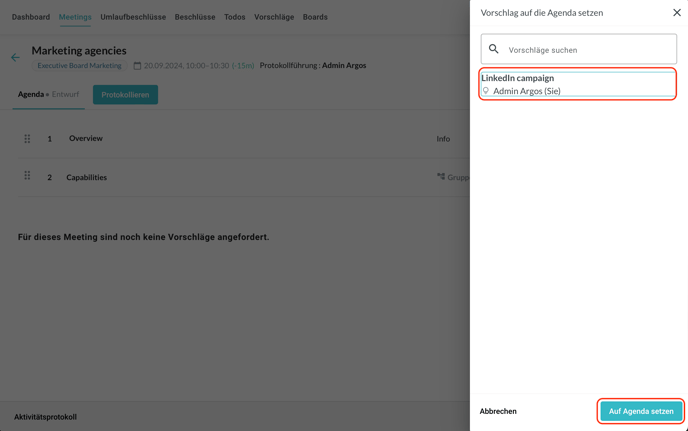Switch to the Meetings tab
This screenshot has height=431, width=688.
75,17
